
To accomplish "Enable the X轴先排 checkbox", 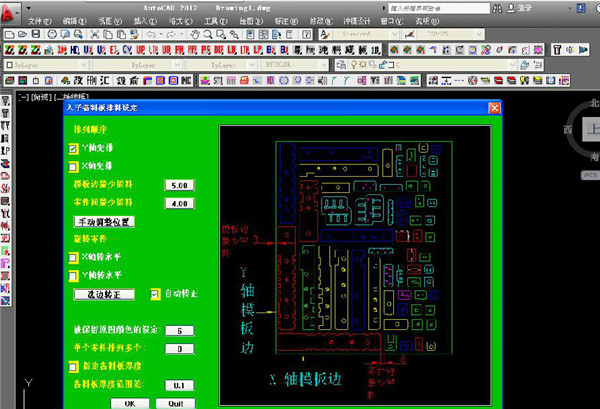I will coord(73,167).
